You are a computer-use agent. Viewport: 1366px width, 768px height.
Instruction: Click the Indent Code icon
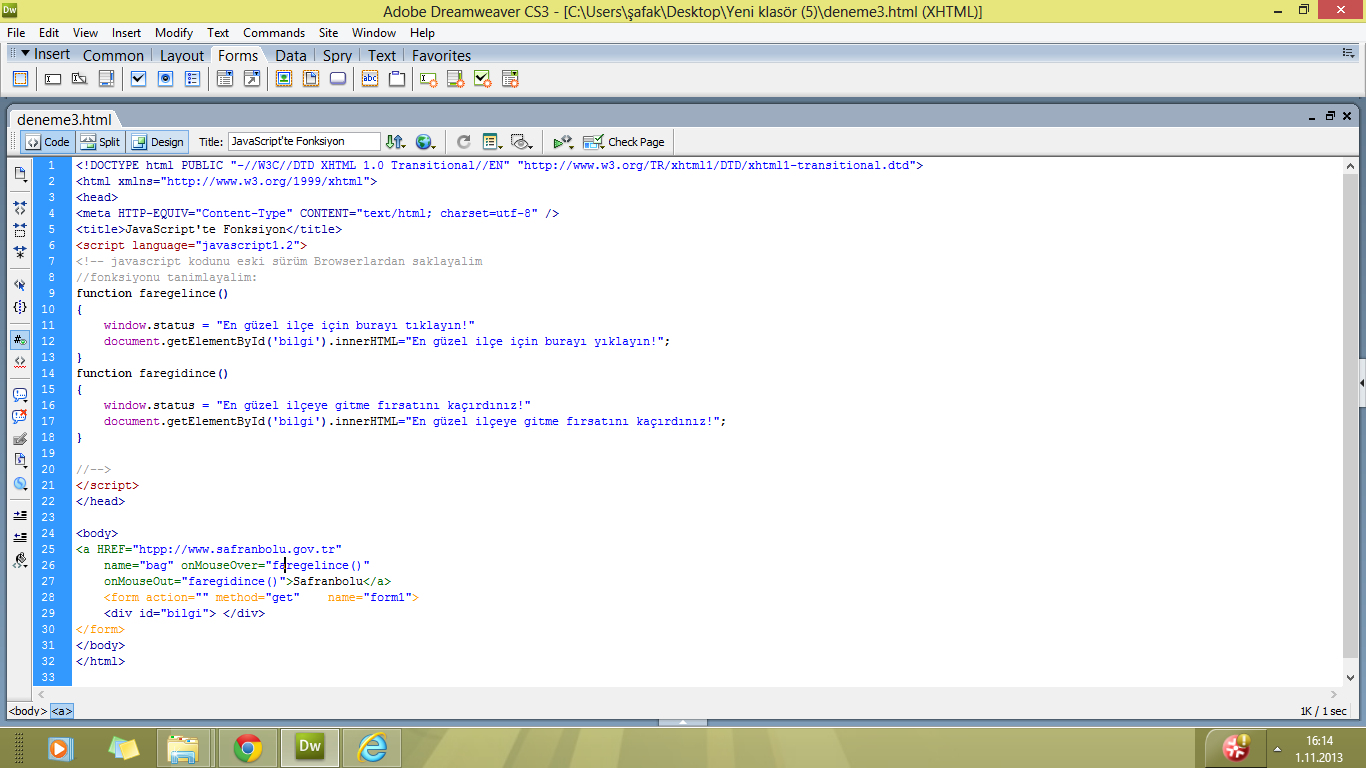tap(20, 516)
